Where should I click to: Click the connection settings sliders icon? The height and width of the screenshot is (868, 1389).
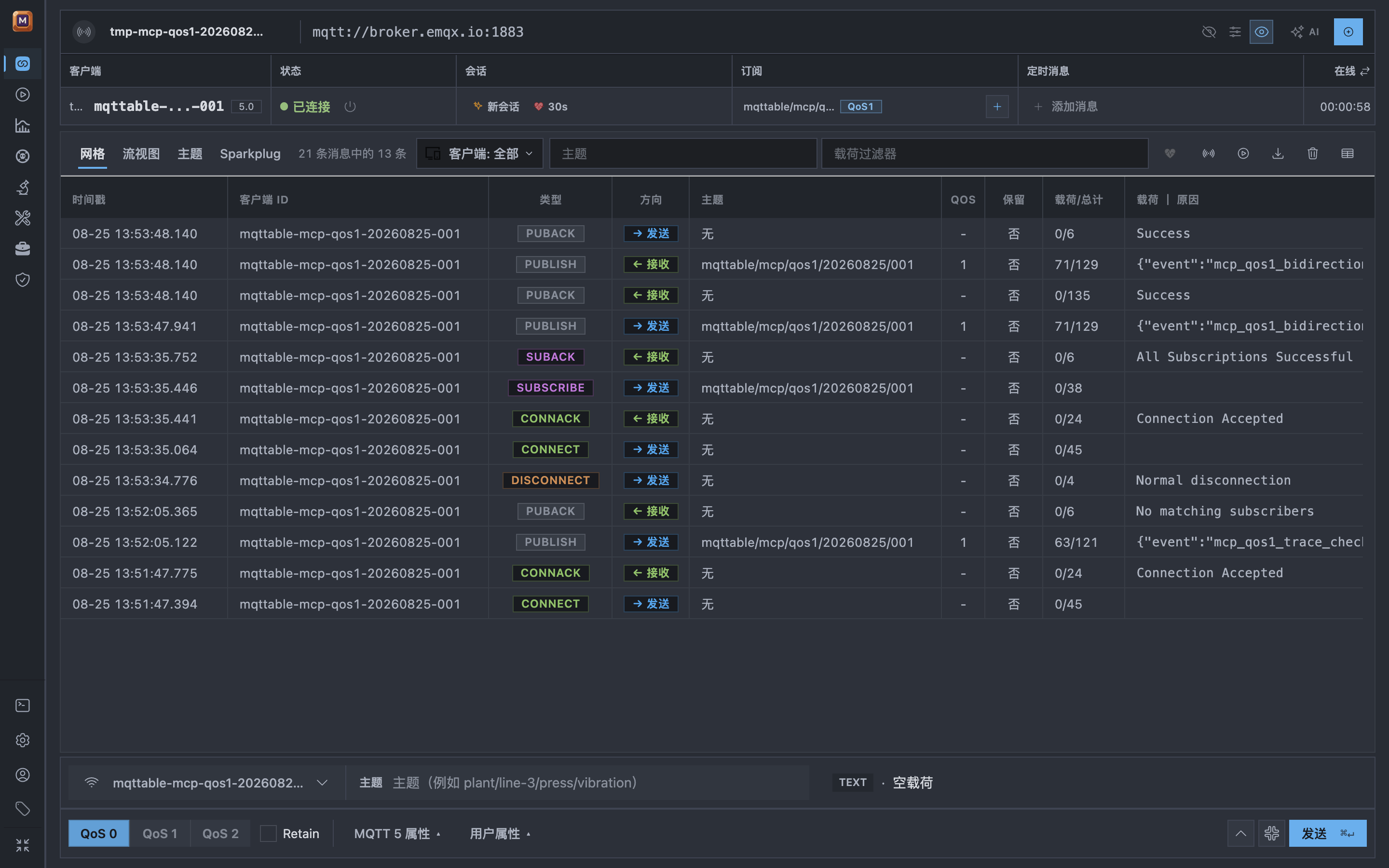(x=1235, y=31)
